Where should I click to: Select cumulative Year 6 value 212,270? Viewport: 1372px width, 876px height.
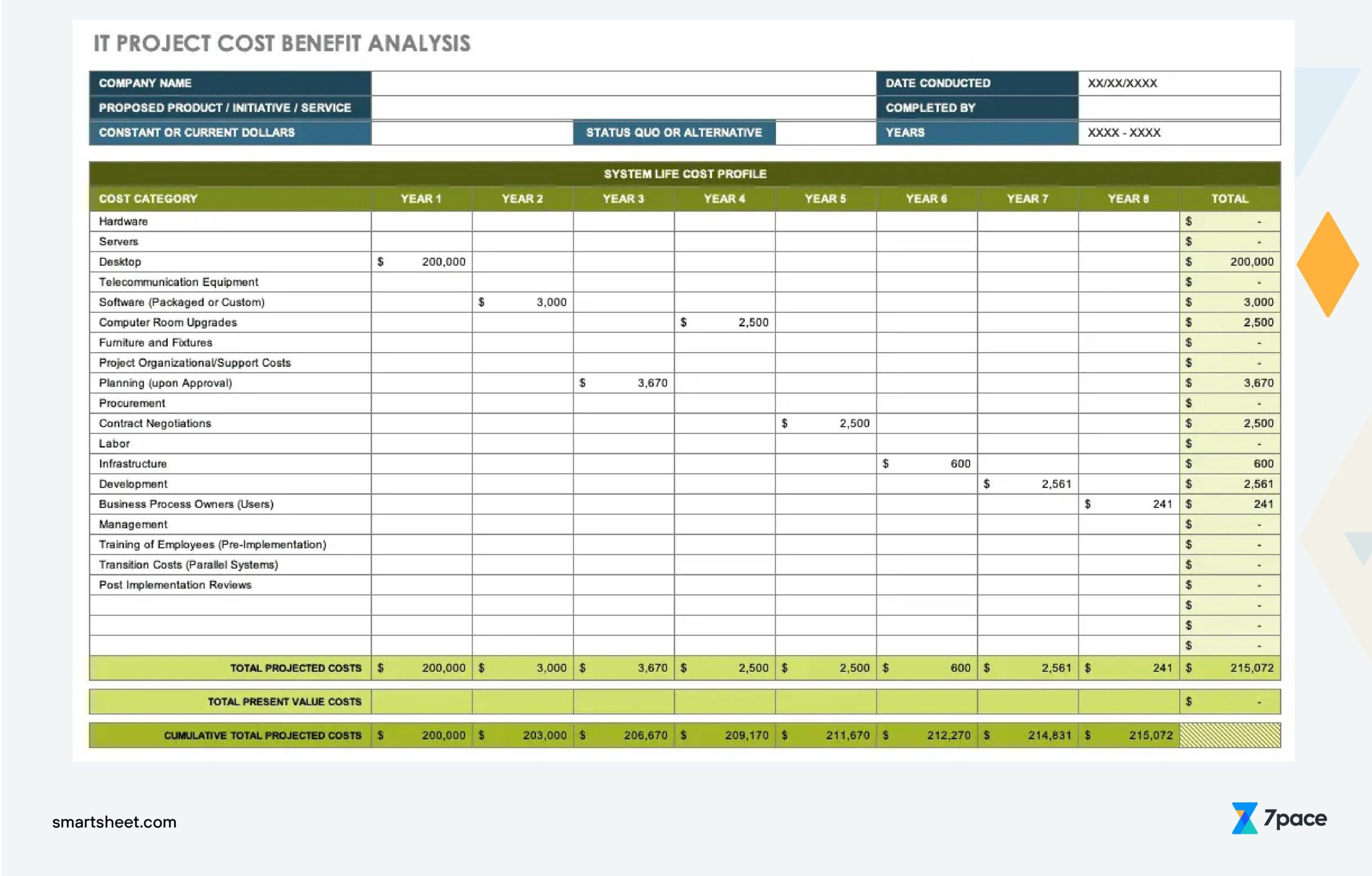click(x=927, y=735)
